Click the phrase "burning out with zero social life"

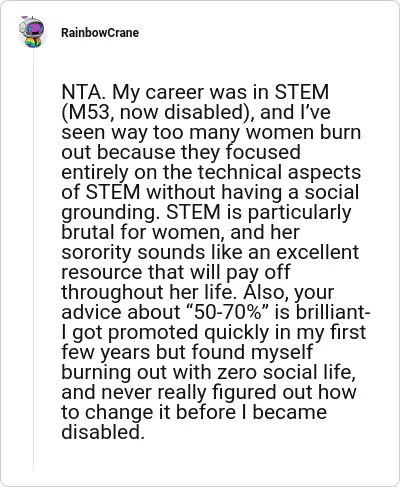point(207,372)
